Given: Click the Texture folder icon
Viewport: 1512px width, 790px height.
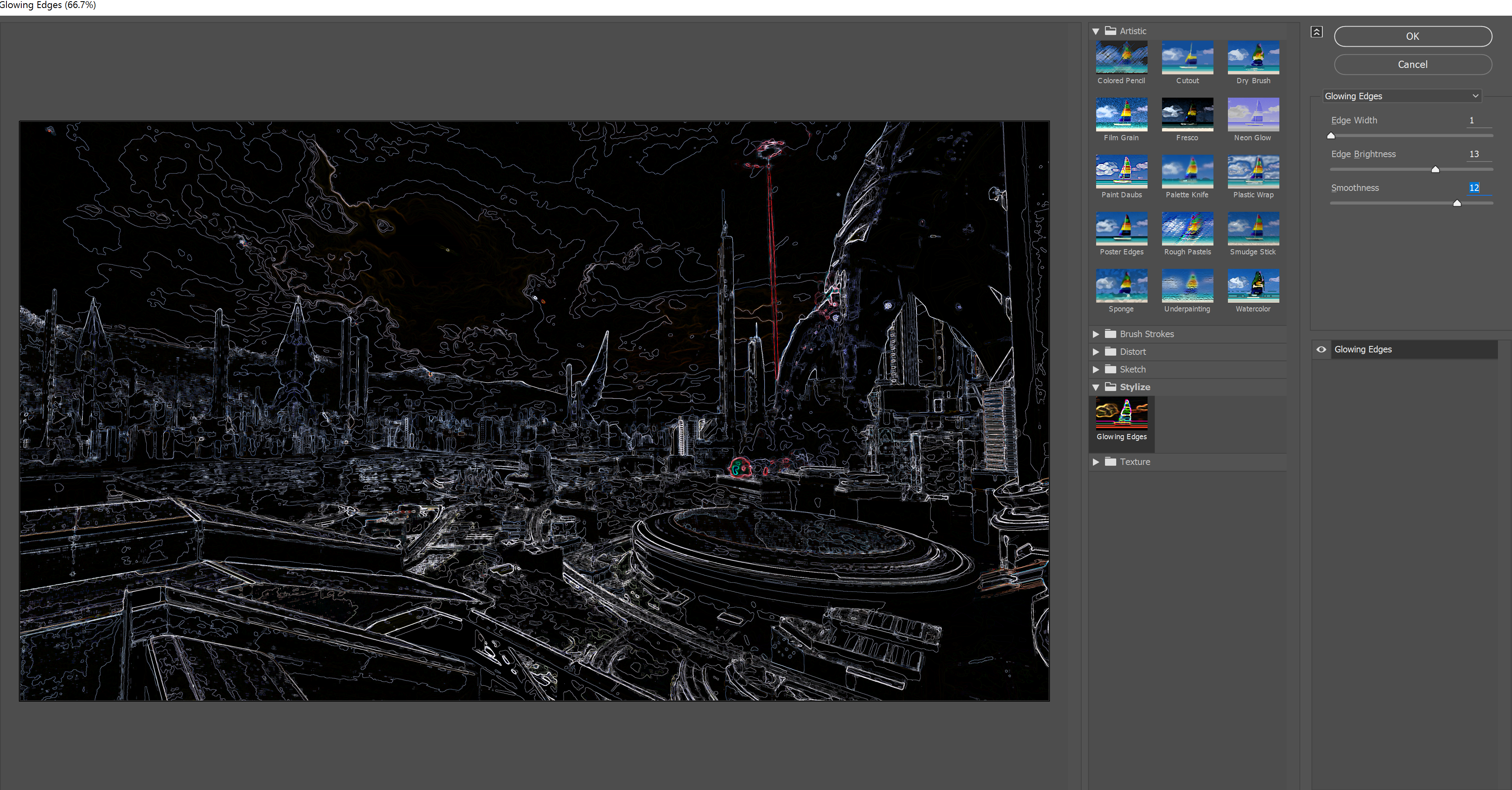Looking at the screenshot, I should (x=1110, y=461).
